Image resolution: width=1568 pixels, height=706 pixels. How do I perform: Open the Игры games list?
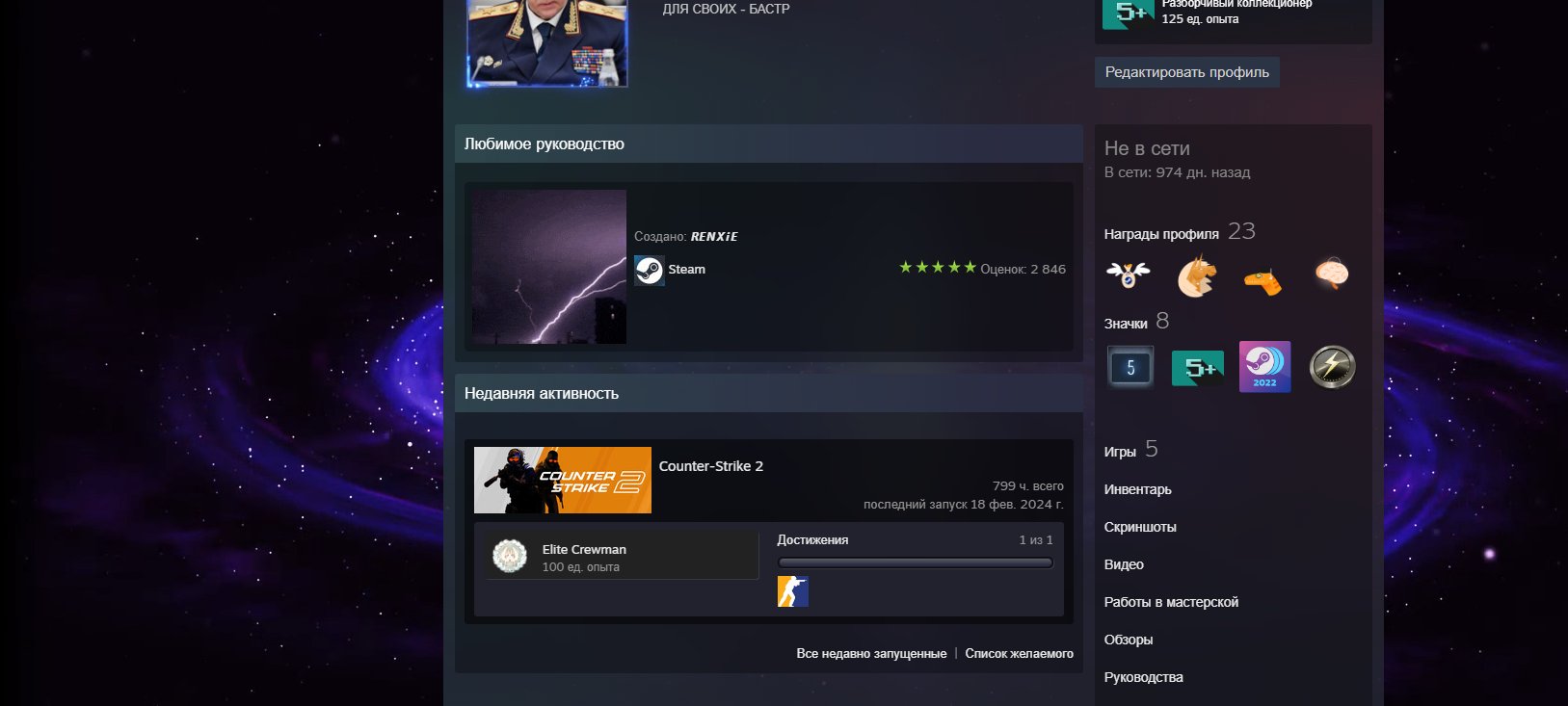pos(1120,452)
